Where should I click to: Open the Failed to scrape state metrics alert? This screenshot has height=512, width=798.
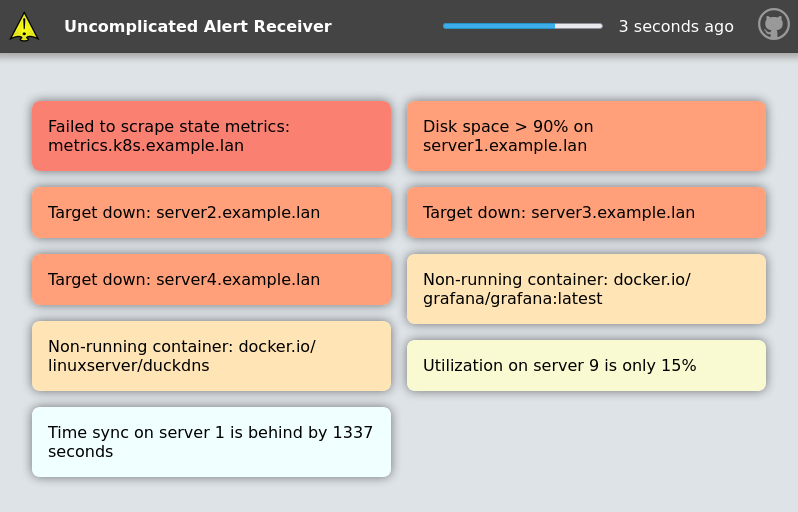[x=211, y=136]
